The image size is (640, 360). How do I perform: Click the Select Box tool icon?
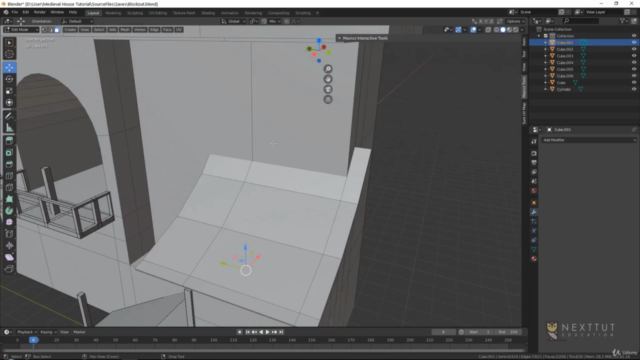click(9, 42)
